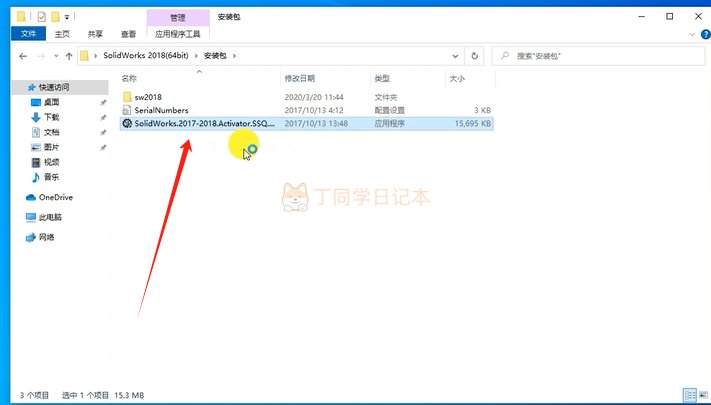Click SolidWorks 2018(64bit) in address bar
Screen dimensions: 711x405
(x=146, y=55)
